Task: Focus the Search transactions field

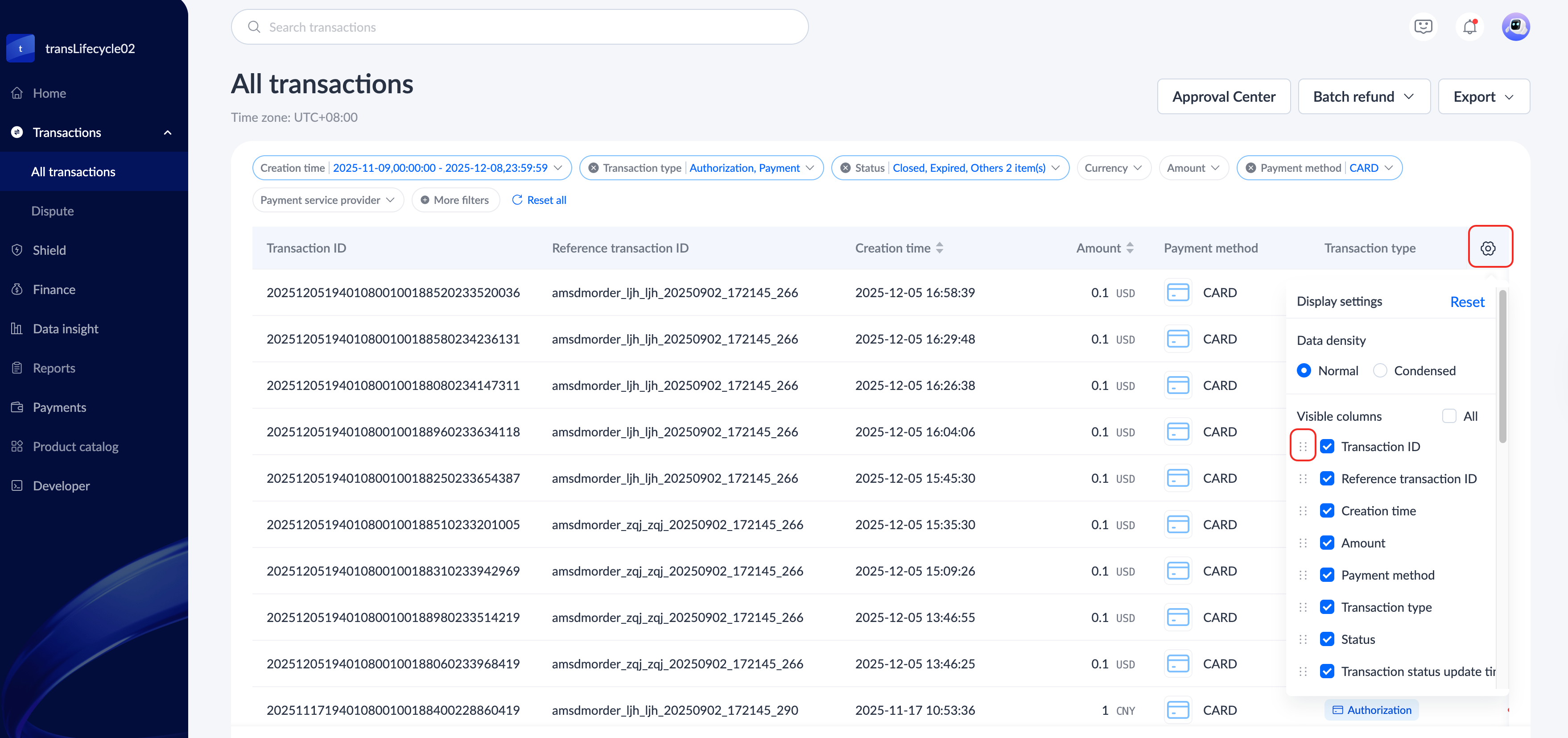Action: tap(519, 27)
